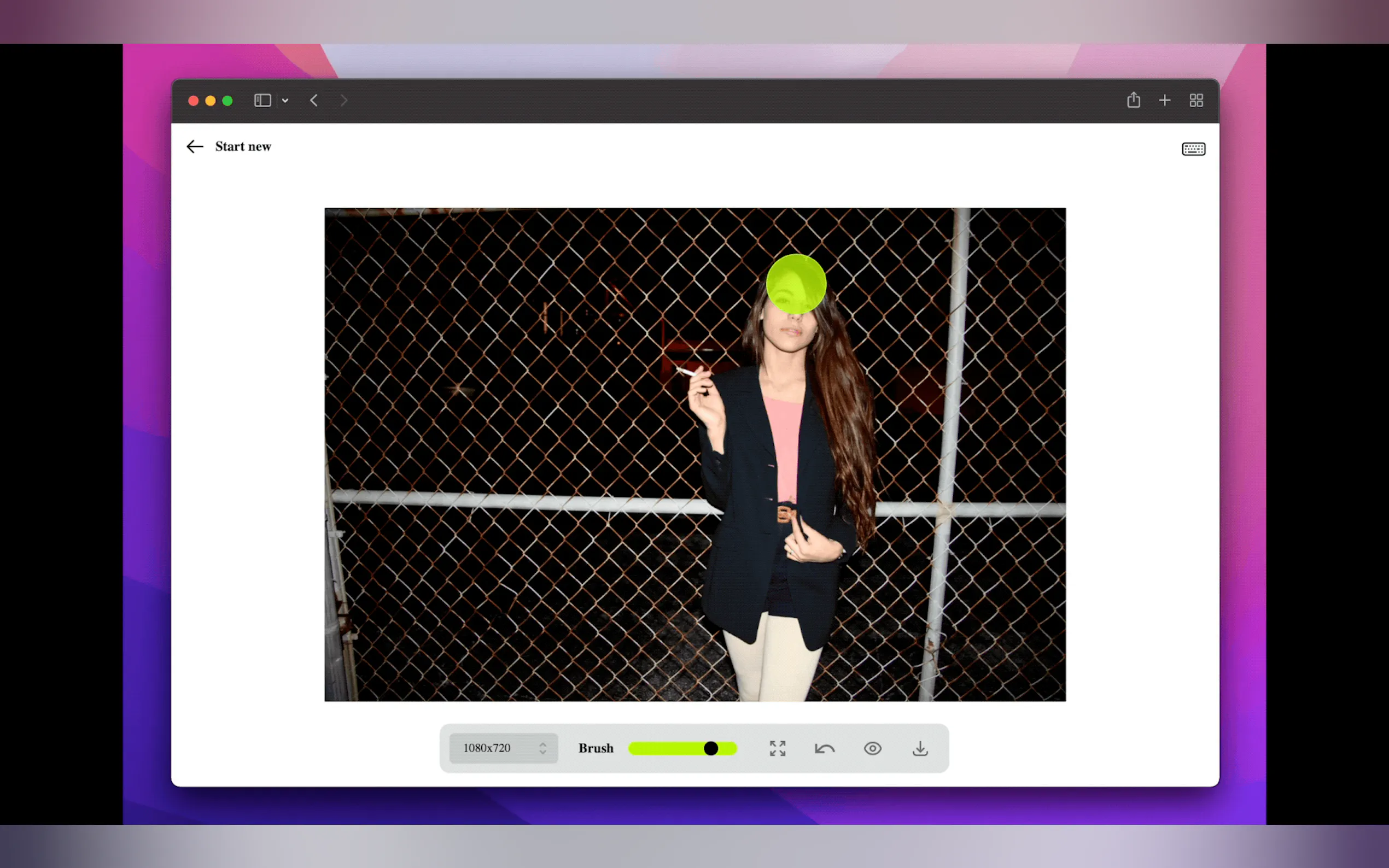The height and width of the screenshot is (868, 1389).
Task: Click the green brush circle on photo
Action: [795, 284]
